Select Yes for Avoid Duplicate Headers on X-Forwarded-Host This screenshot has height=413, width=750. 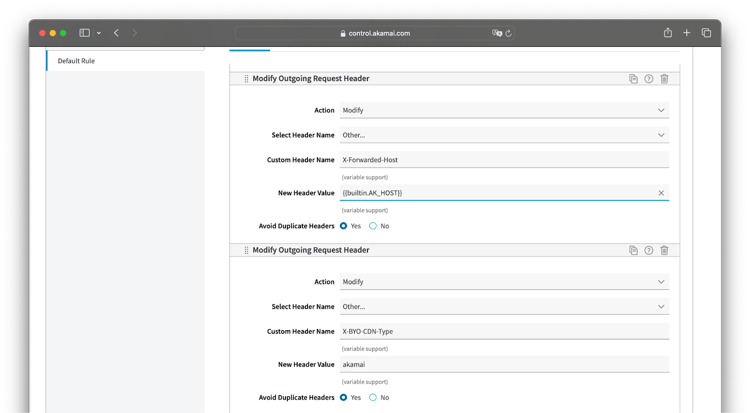(x=343, y=226)
